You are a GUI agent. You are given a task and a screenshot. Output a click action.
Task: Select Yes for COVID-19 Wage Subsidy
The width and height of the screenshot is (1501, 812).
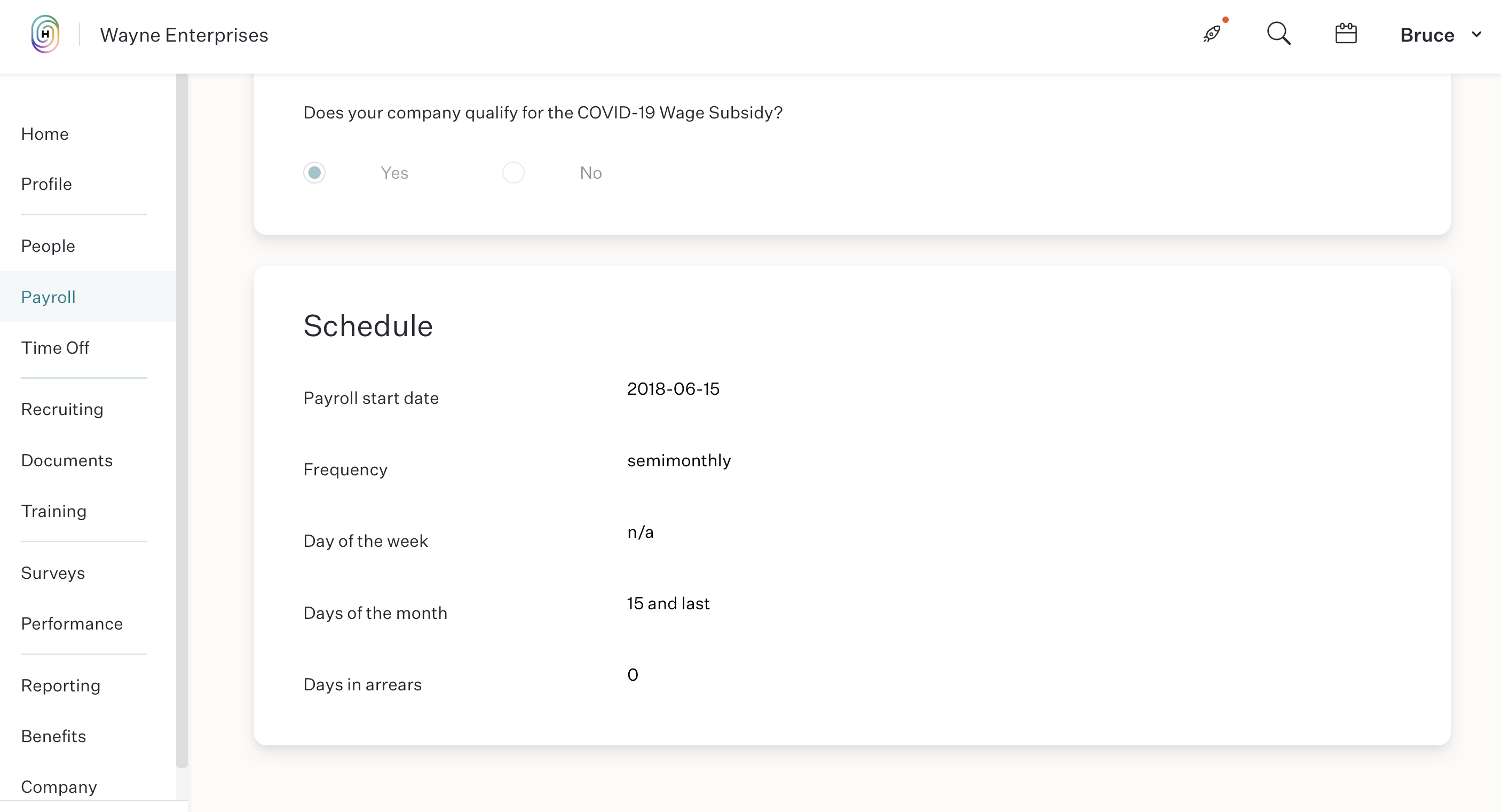[x=314, y=172]
